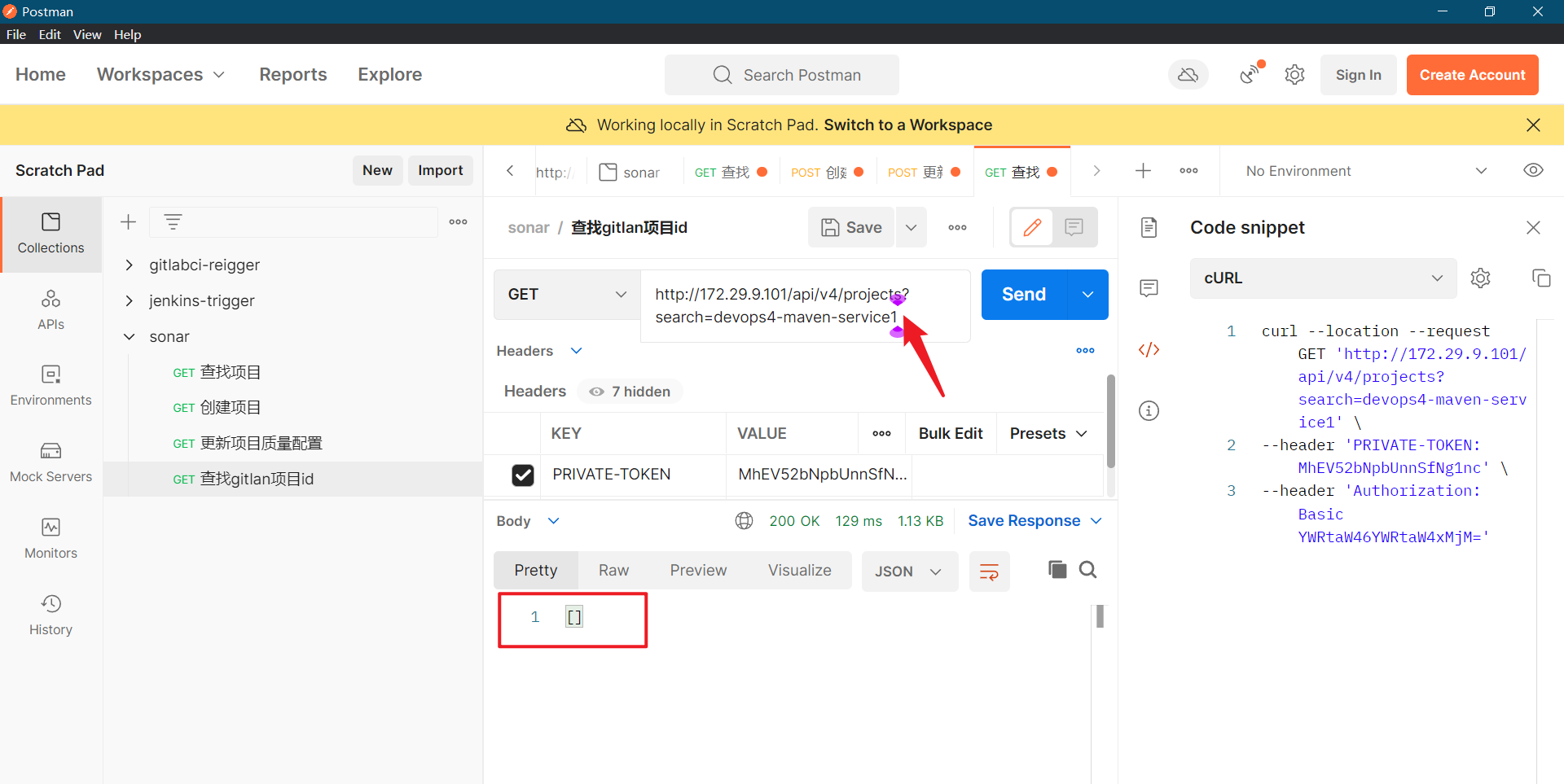This screenshot has width=1564, height=784.
Task: Open the Collections sidebar panel
Action: coord(51,234)
